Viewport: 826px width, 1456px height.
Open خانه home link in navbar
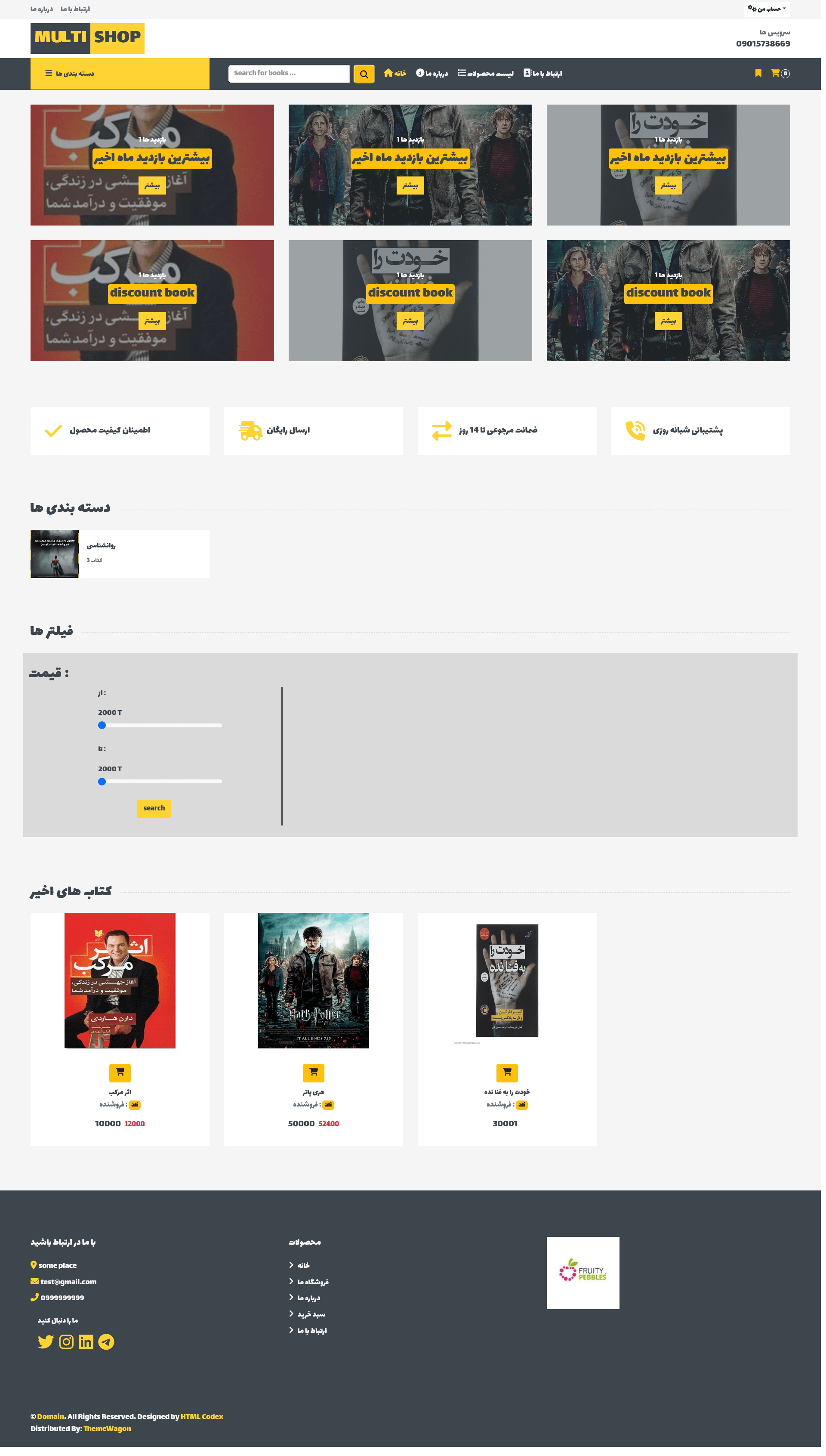pos(397,74)
